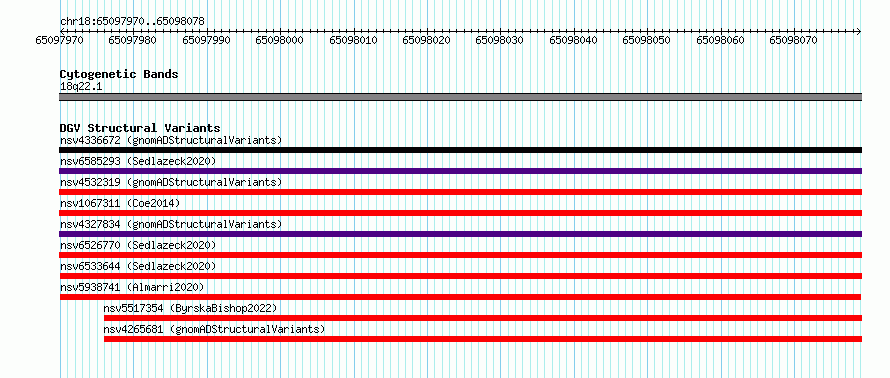This screenshot has height=378, width=890.
Task: Open the Cytogenetic Bands track title
Action: tap(119, 74)
